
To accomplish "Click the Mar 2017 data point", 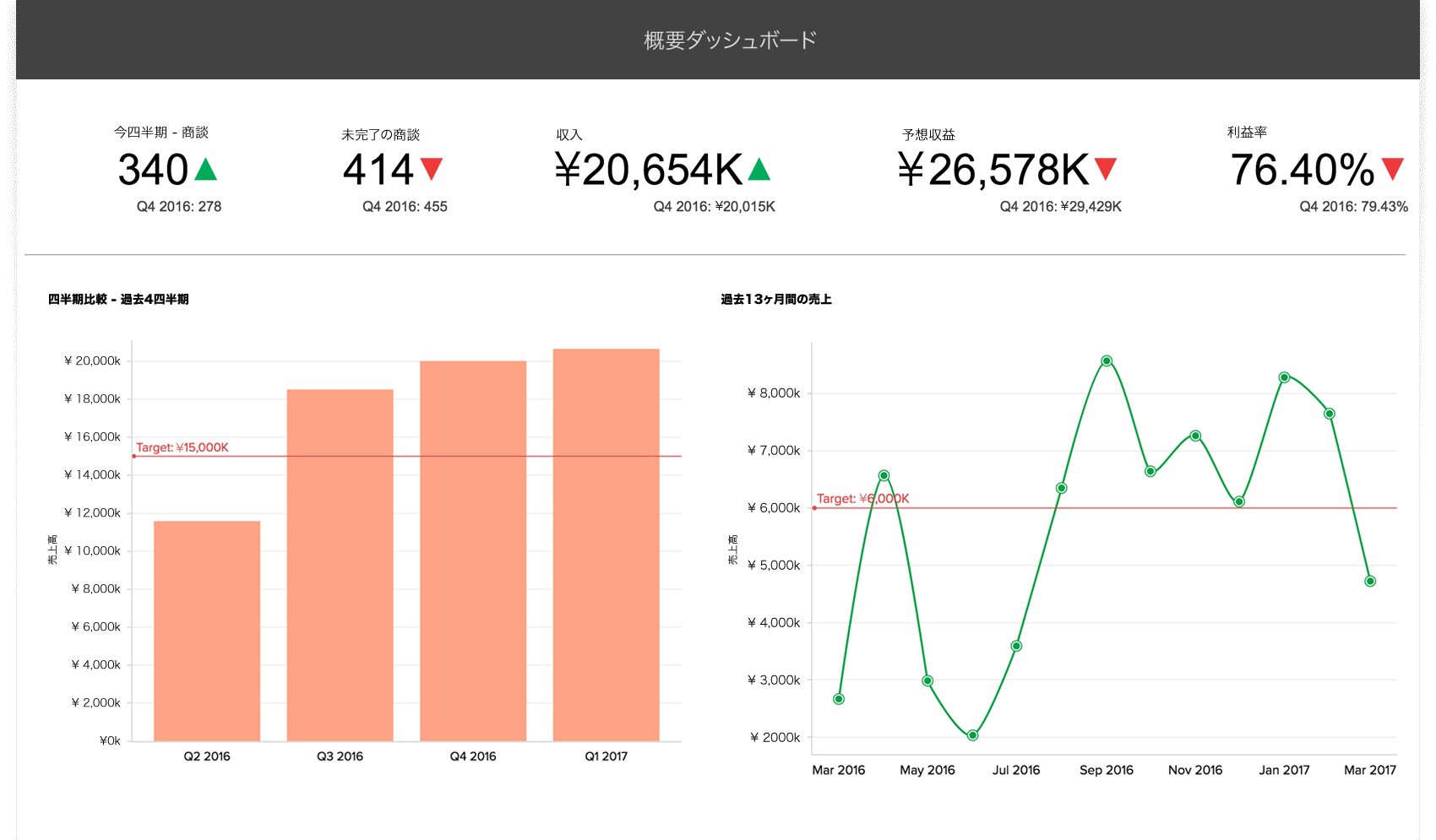I will point(1370,581).
